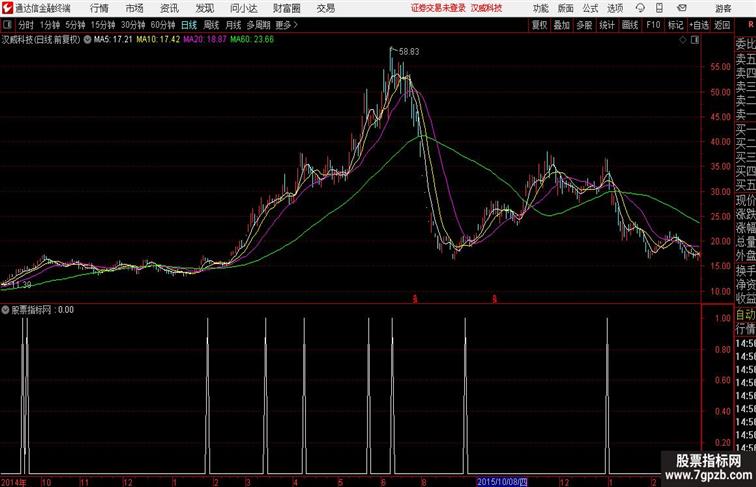This screenshot has width=756, height=487.
Task: Add stock with +自选 button
Action: point(699,25)
